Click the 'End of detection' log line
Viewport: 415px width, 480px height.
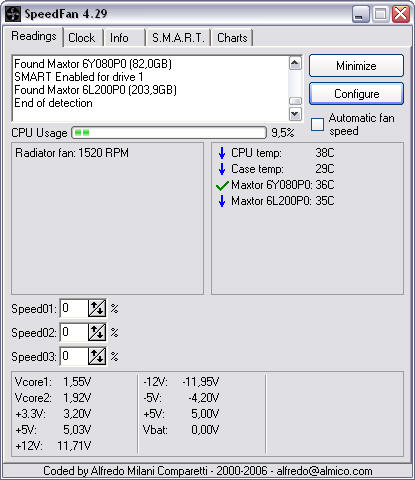[53, 103]
